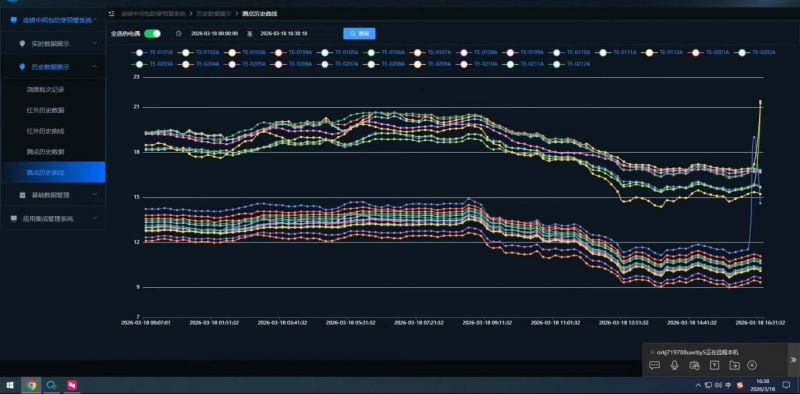Toggle TE-0210A legend entry
Screen dimensions: 800x394
[478, 64]
